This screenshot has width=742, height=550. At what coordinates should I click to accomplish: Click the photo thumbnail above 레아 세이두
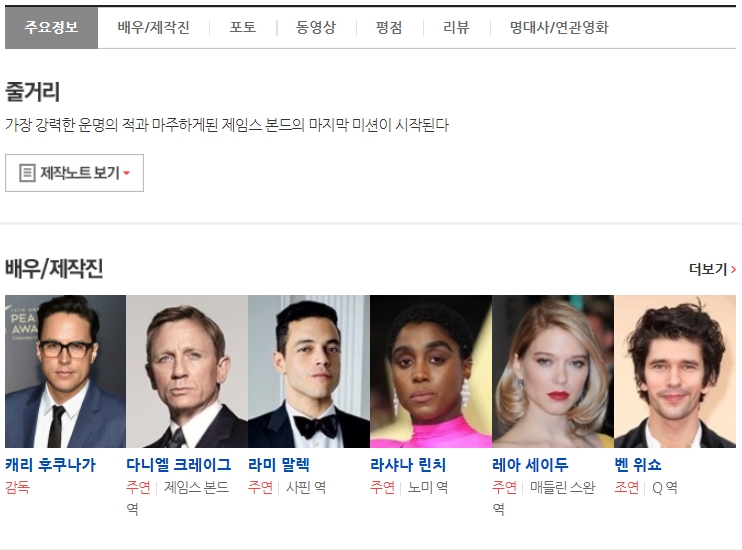pos(553,372)
